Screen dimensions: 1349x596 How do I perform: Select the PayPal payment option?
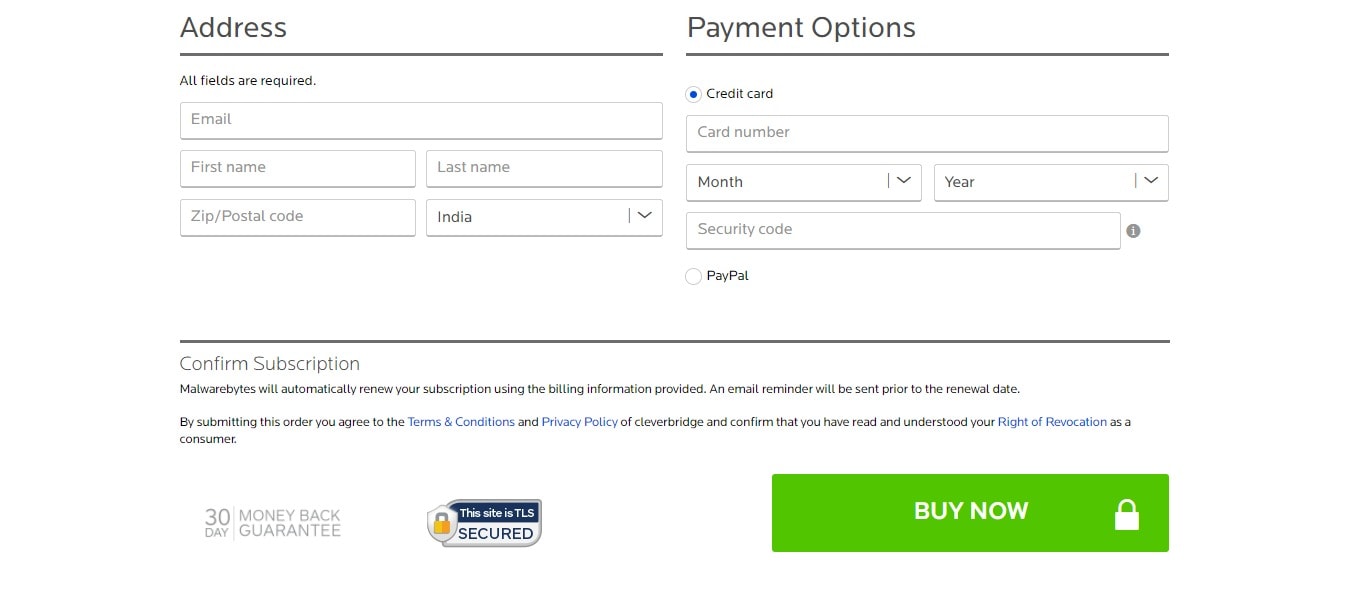[693, 276]
